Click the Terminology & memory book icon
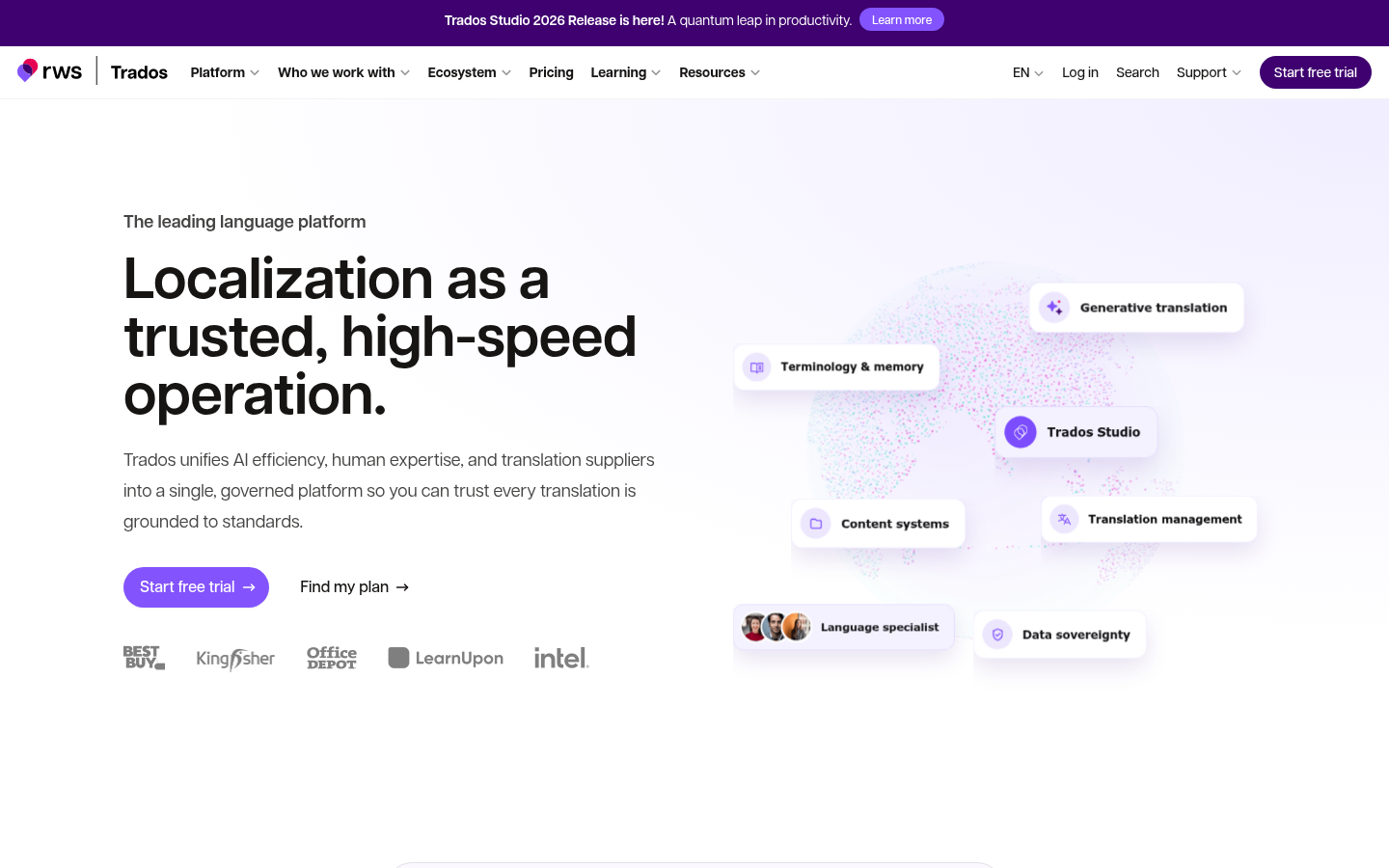Viewport: 1389px width, 868px height. [x=757, y=367]
